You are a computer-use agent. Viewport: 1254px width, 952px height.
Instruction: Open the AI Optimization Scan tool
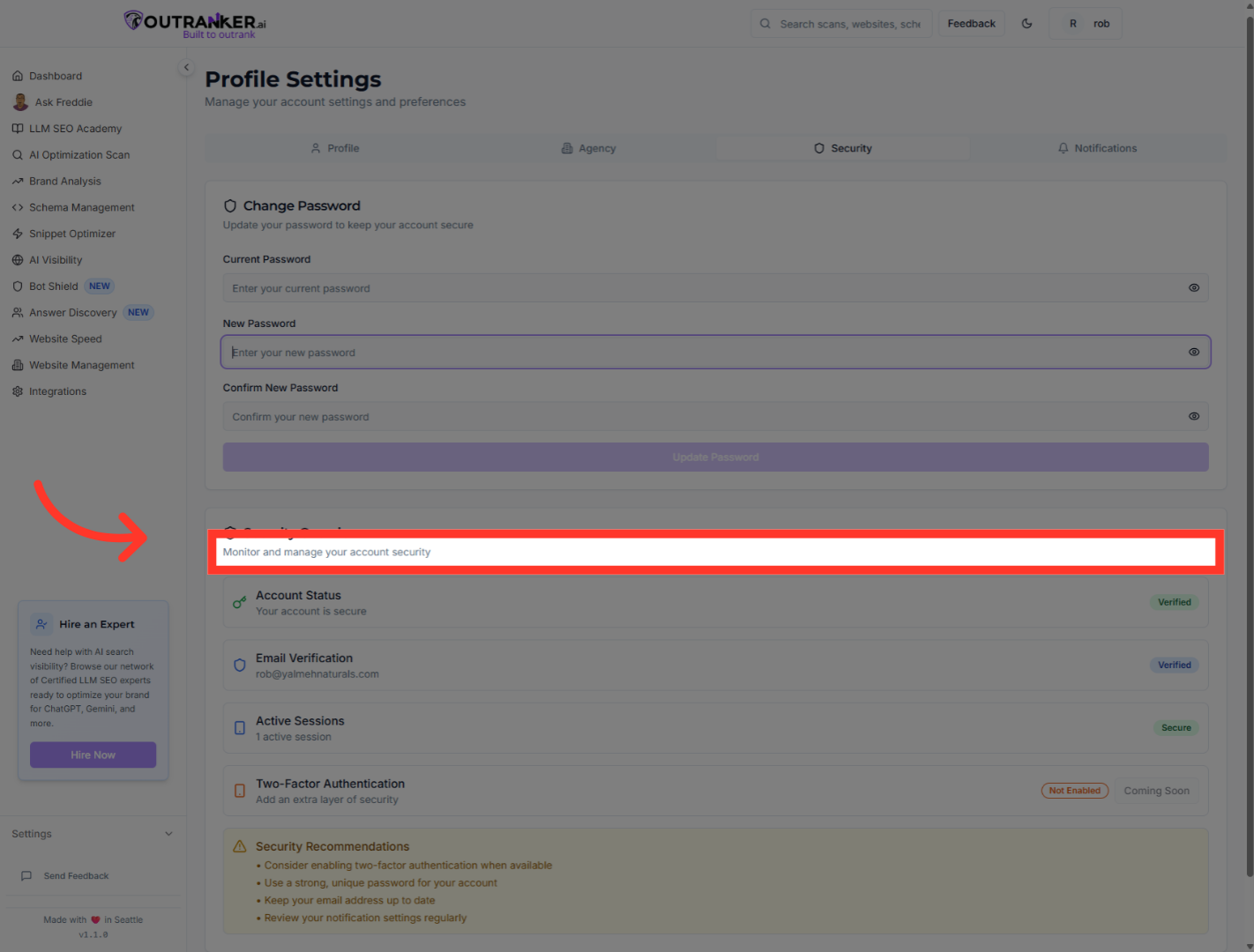(79, 154)
